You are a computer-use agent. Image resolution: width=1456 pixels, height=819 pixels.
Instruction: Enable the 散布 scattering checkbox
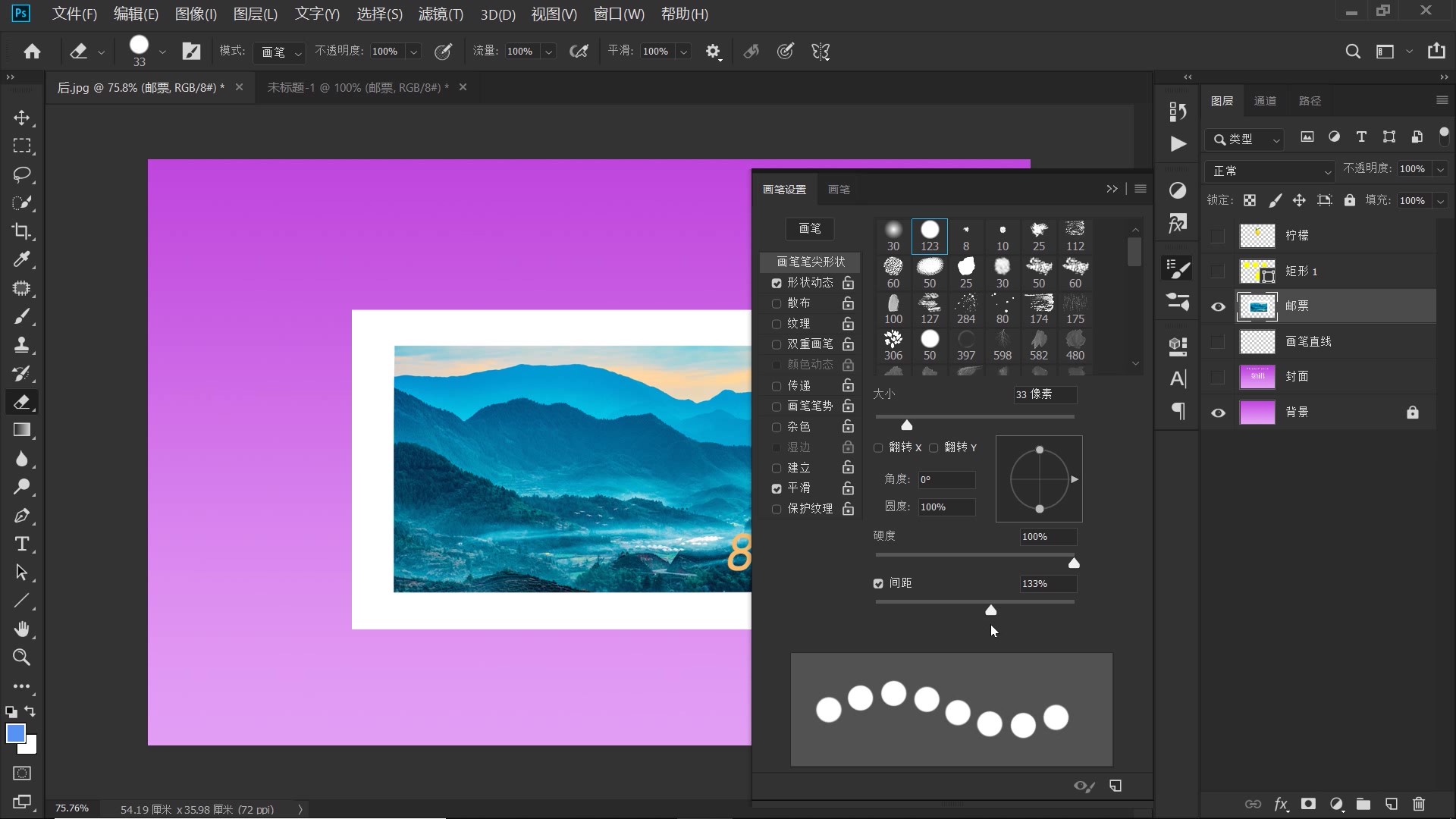[777, 303]
